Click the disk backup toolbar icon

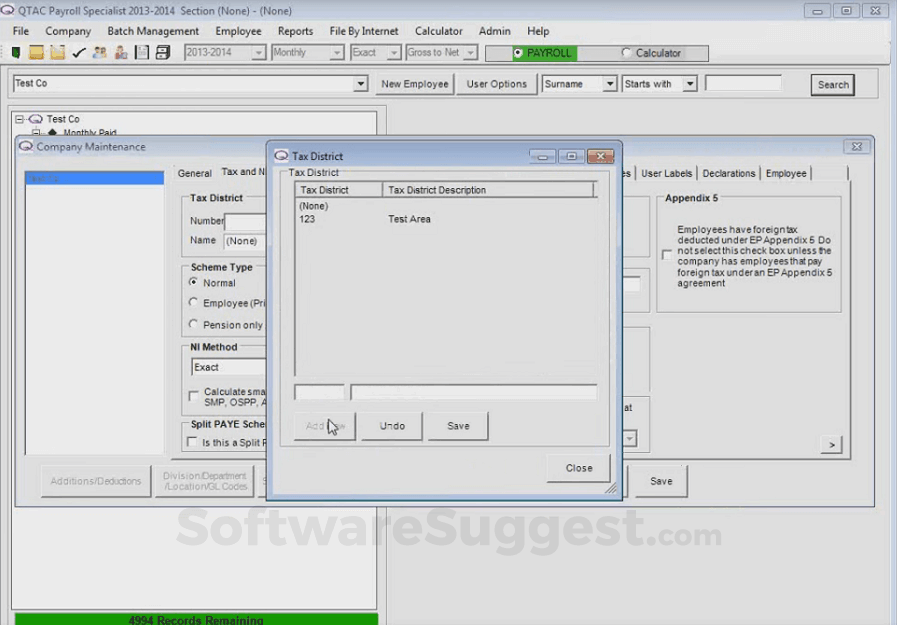(x=161, y=51)
